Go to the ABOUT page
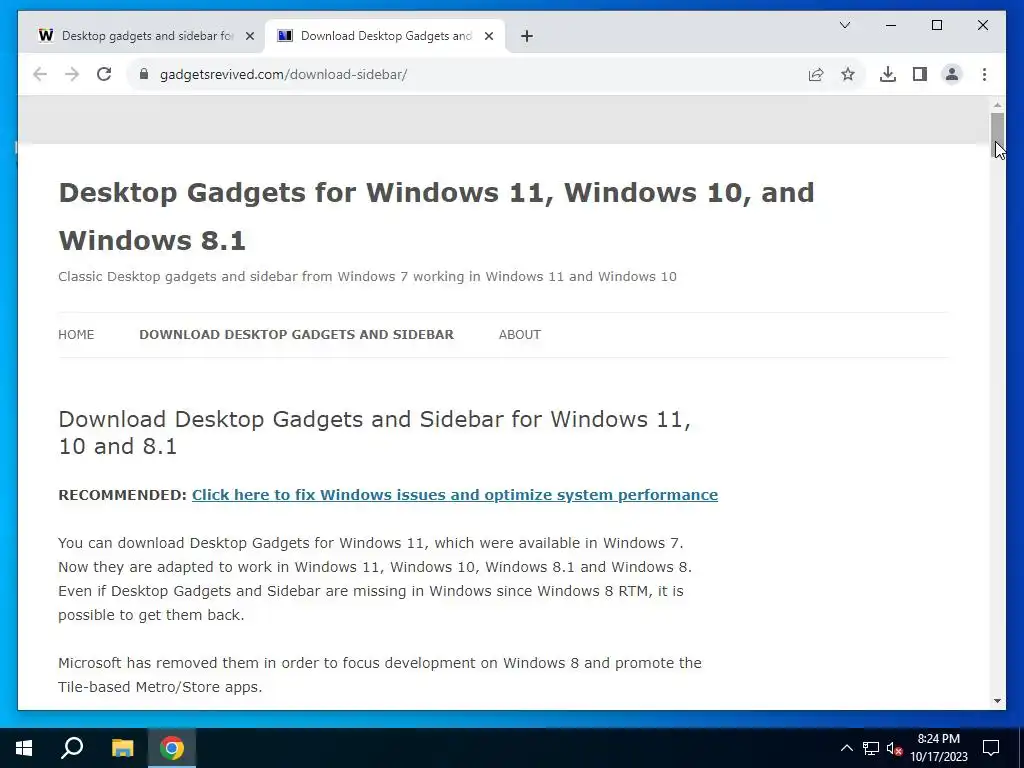Image resolution: width=1024 pixels, height=768 pixels. (x=520, y=334)
